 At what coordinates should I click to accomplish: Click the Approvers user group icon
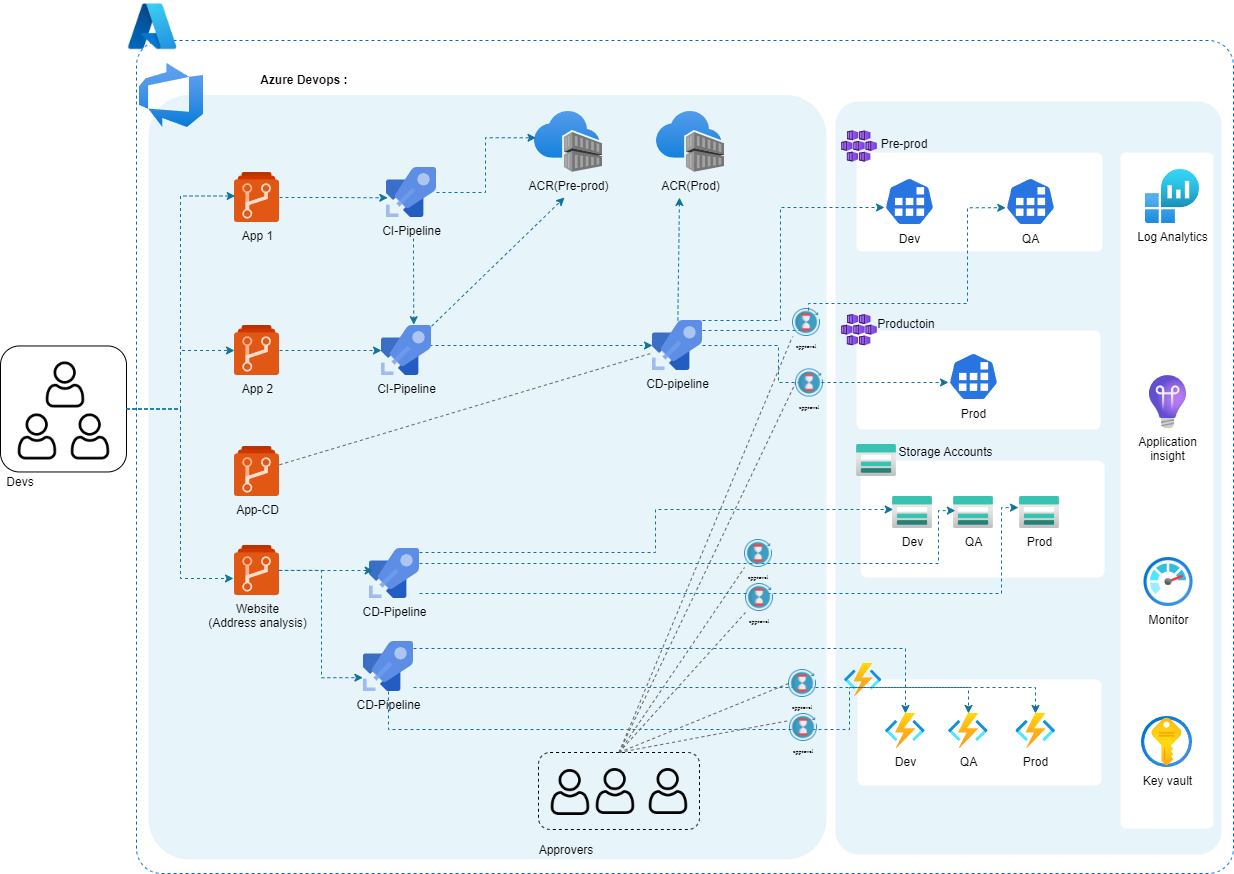point(619,791)
